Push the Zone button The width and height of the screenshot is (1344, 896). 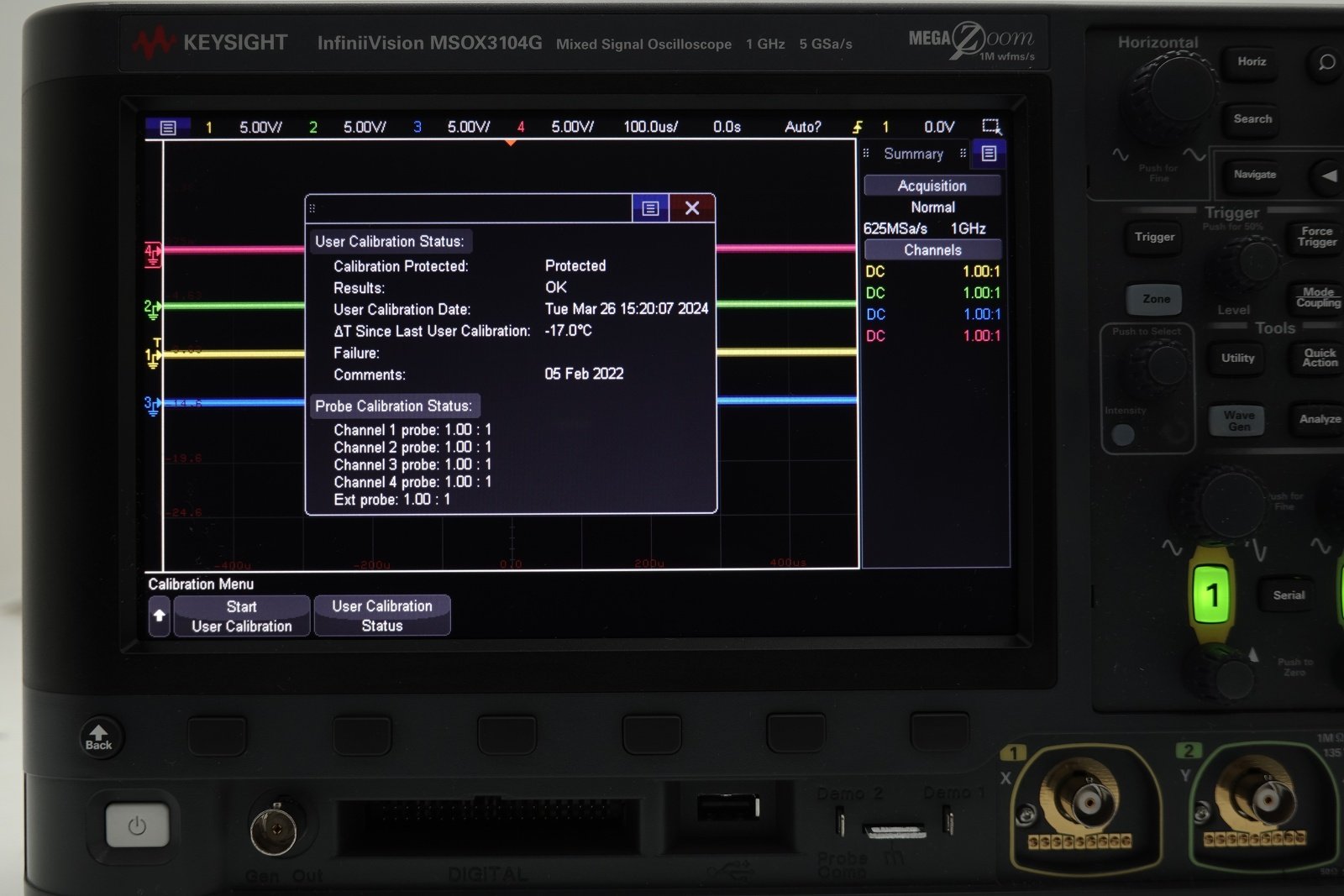click(1155, 300)
